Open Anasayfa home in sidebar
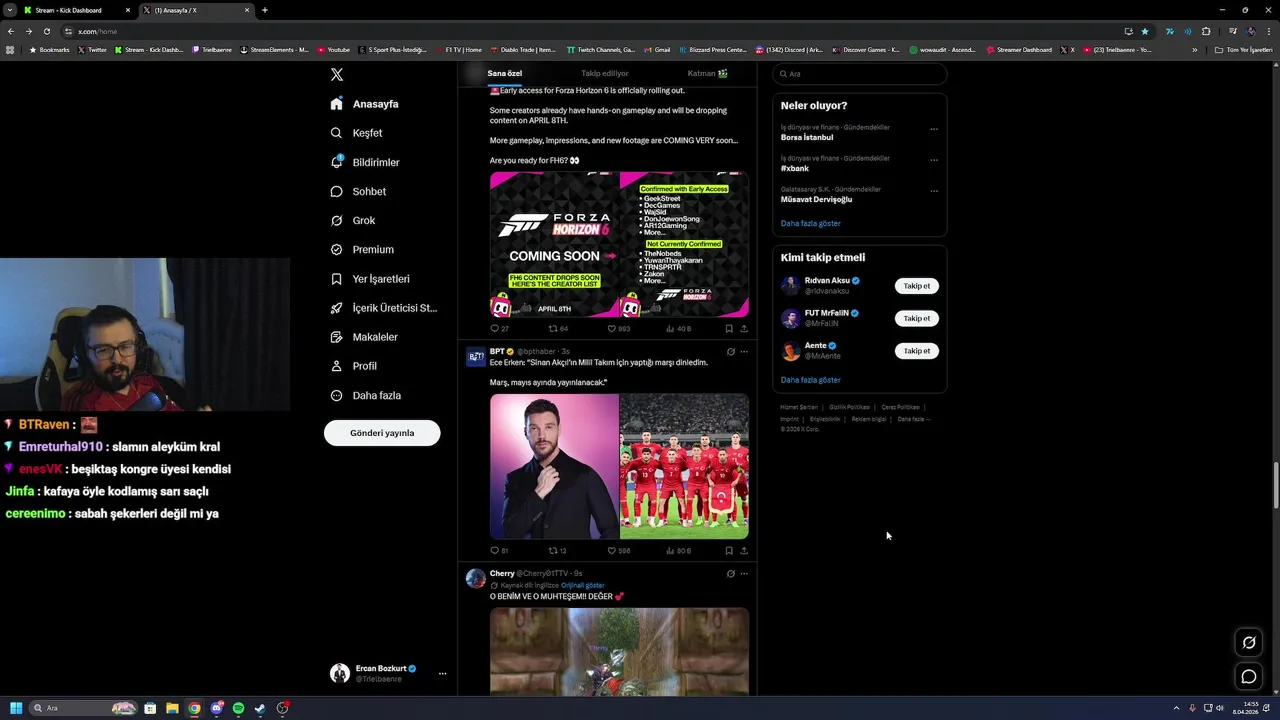Viewport: 1280px width, 720px height. pyautogui.click(x=365, y=104)
